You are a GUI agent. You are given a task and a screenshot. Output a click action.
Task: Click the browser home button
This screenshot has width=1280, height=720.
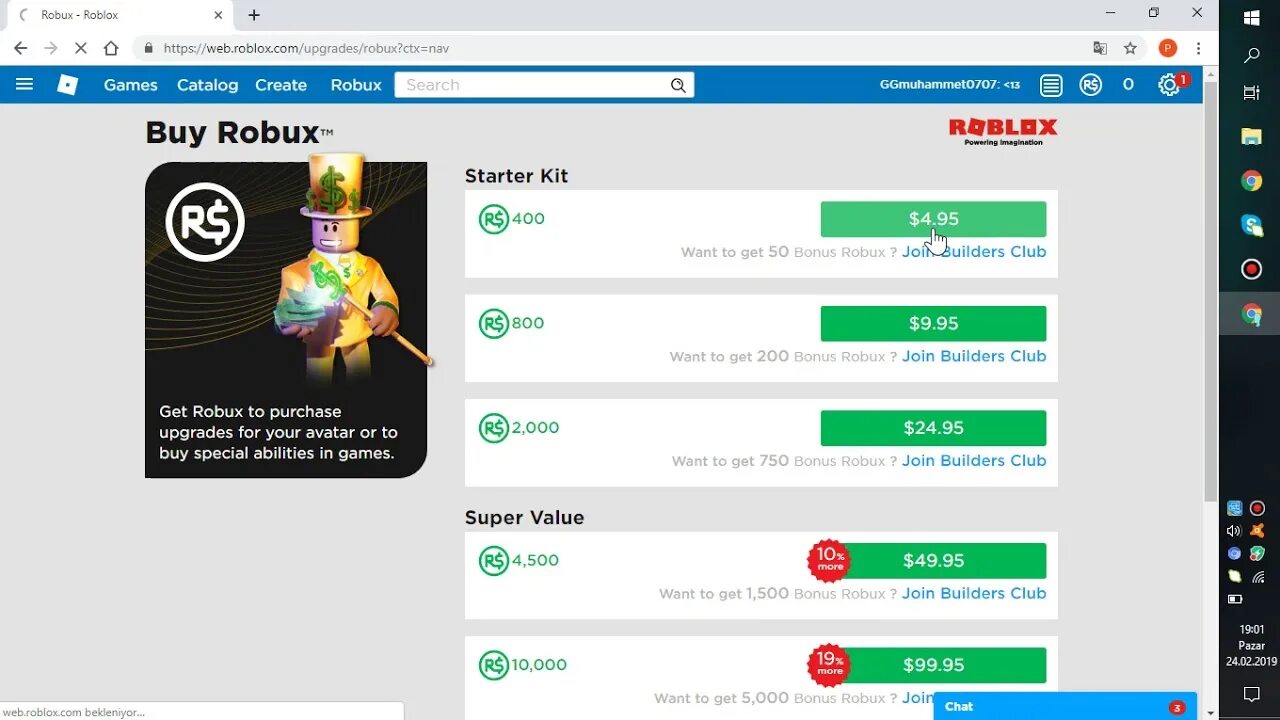pyautogui.click(x=111, y=48)
